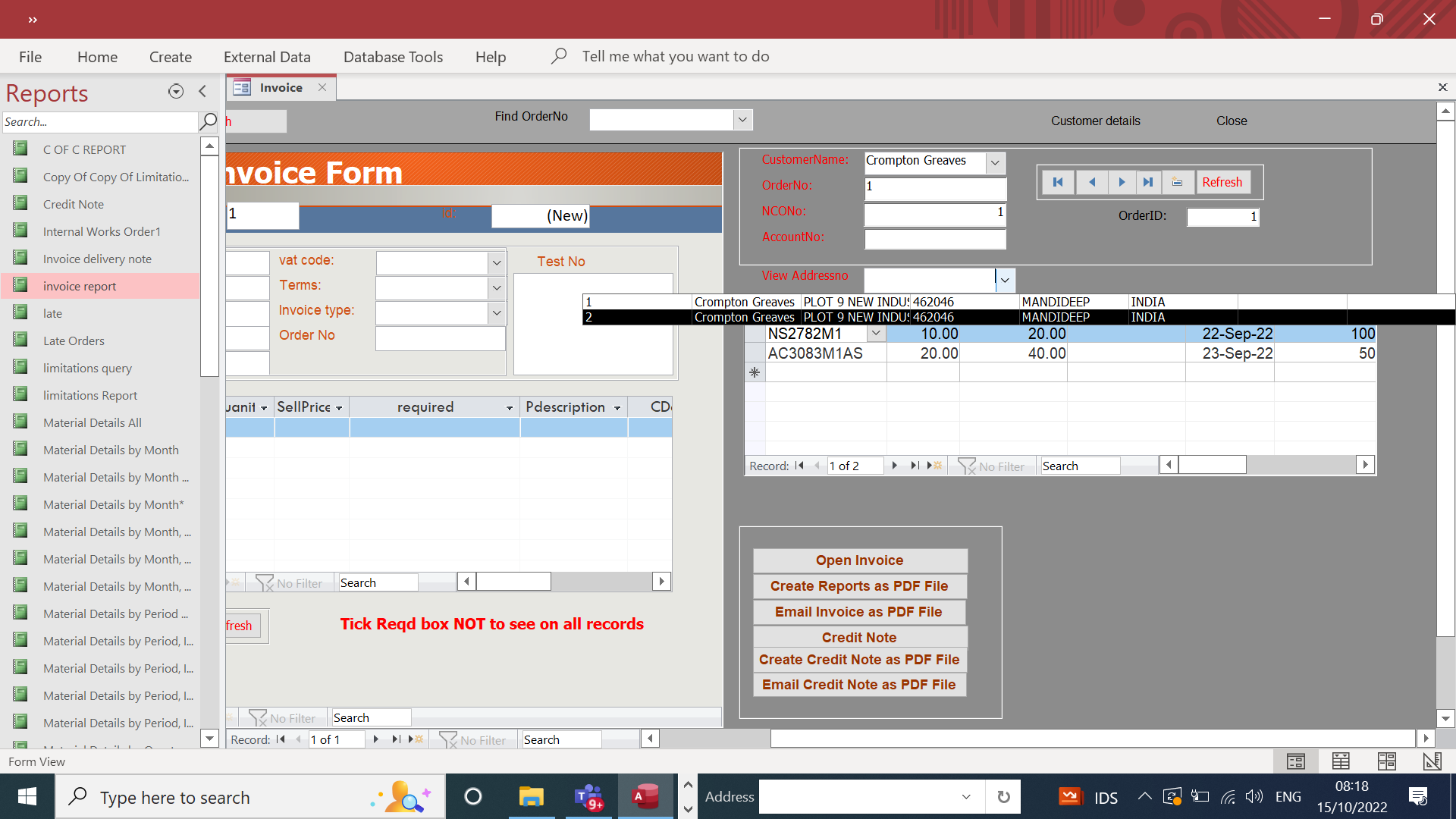Toggle No Filter on order subform
The width and height of the screenshot is (1456, 819).
(x=992, y=466)
